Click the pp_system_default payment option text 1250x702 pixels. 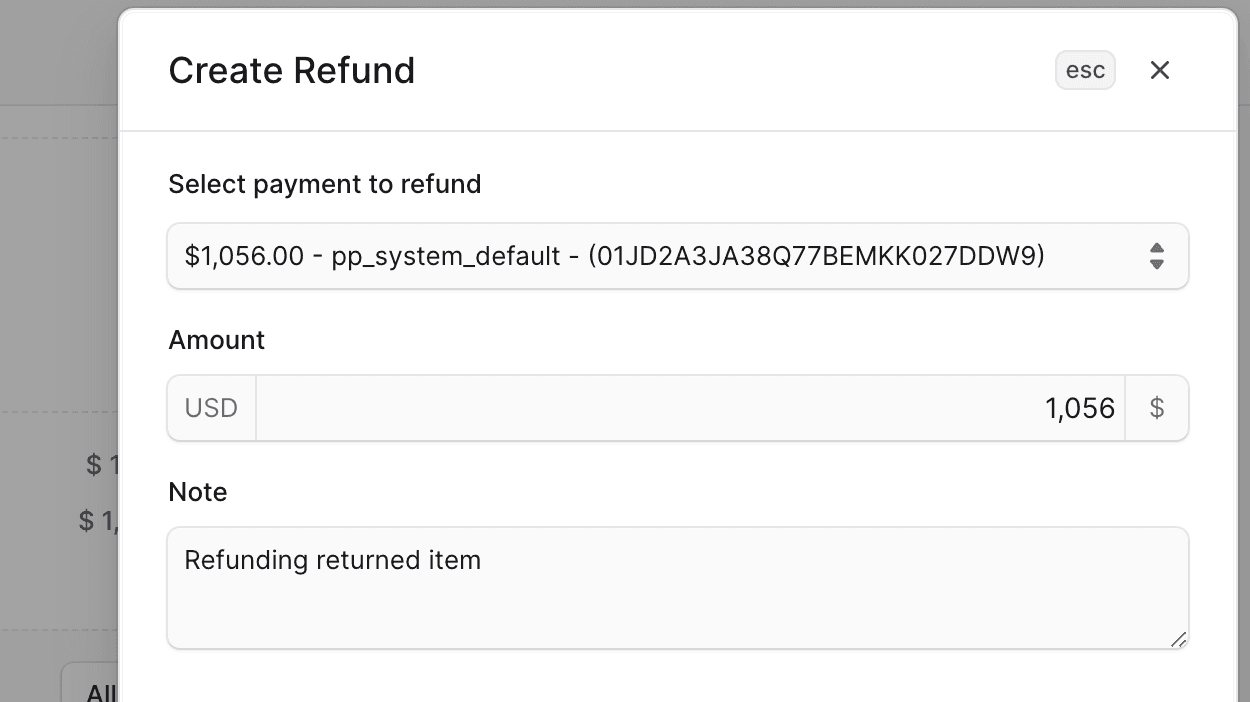click(445, 256)
